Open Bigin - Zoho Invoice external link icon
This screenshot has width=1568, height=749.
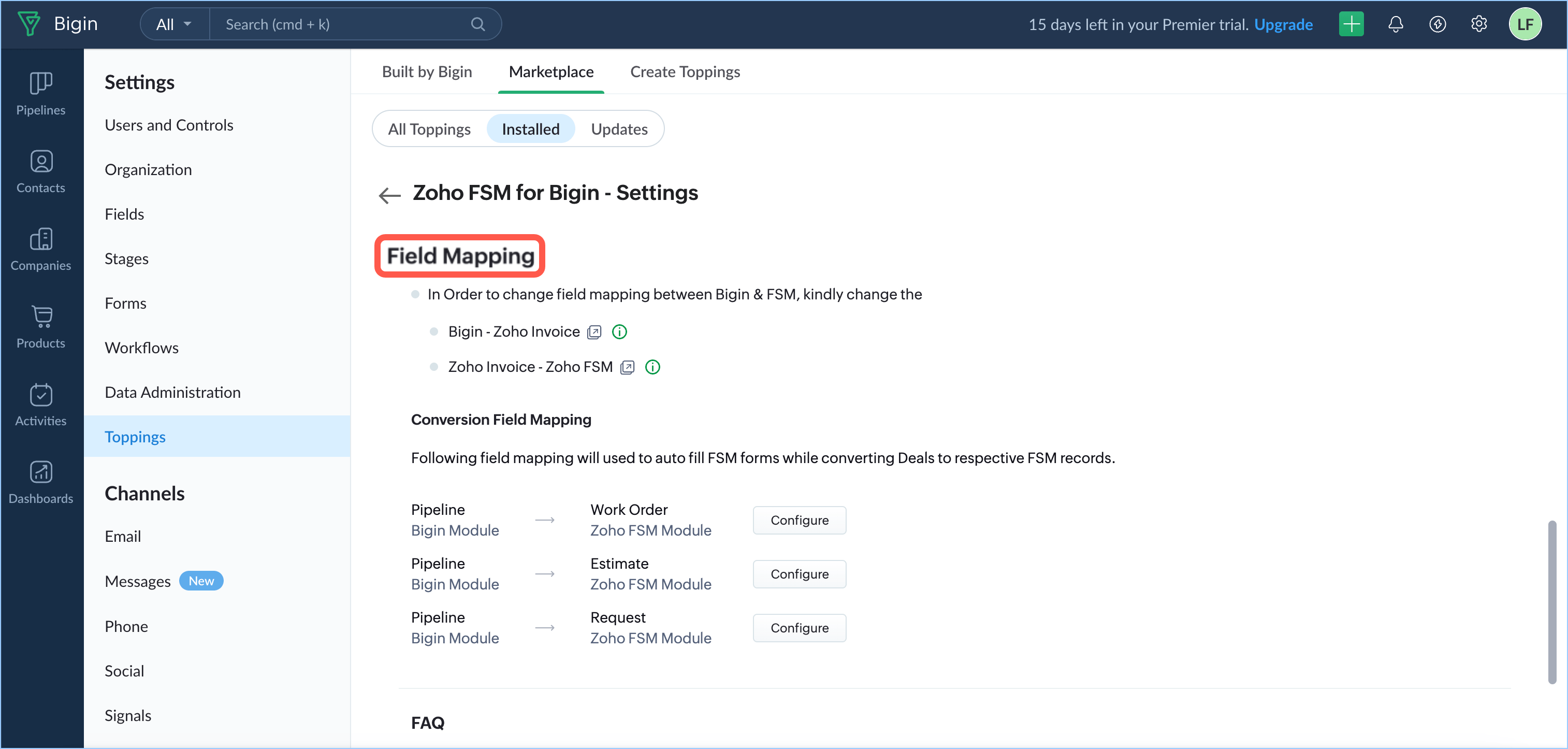(594, 332)
